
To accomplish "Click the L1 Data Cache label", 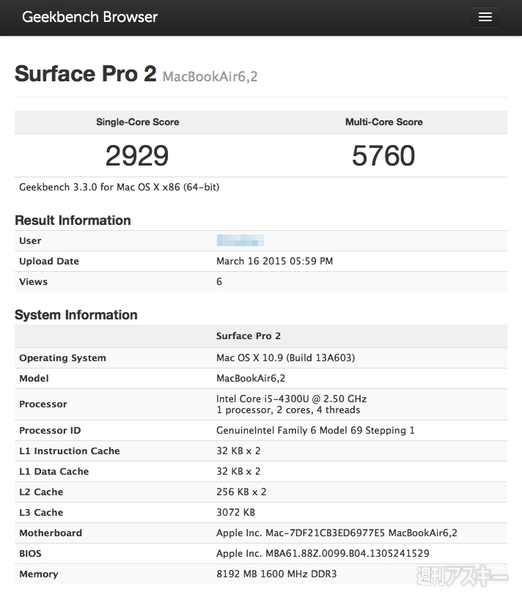I will tap(54, 471).
